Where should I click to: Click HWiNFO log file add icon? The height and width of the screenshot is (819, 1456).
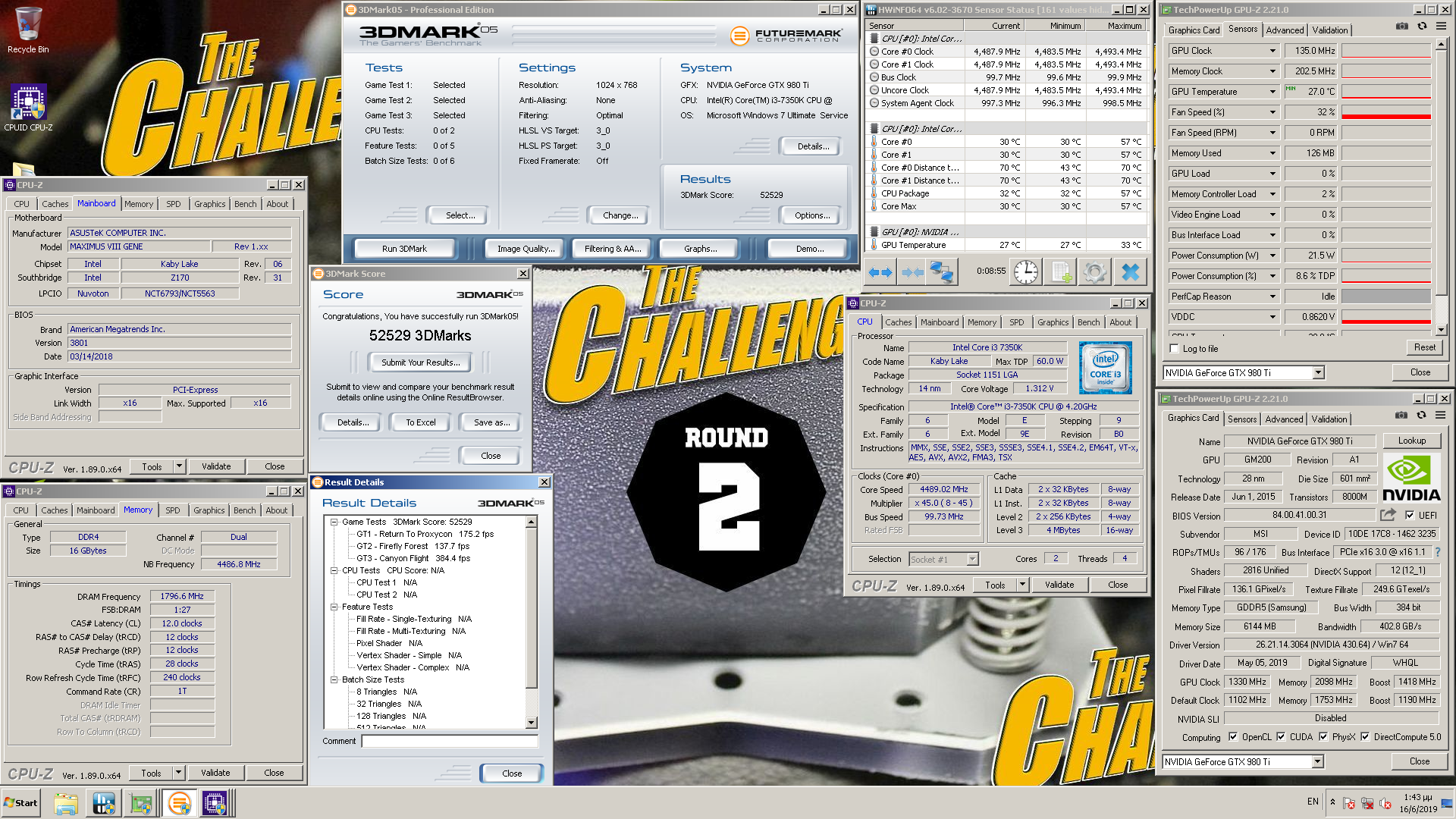pyautogui.click(x=1060, y=271)
